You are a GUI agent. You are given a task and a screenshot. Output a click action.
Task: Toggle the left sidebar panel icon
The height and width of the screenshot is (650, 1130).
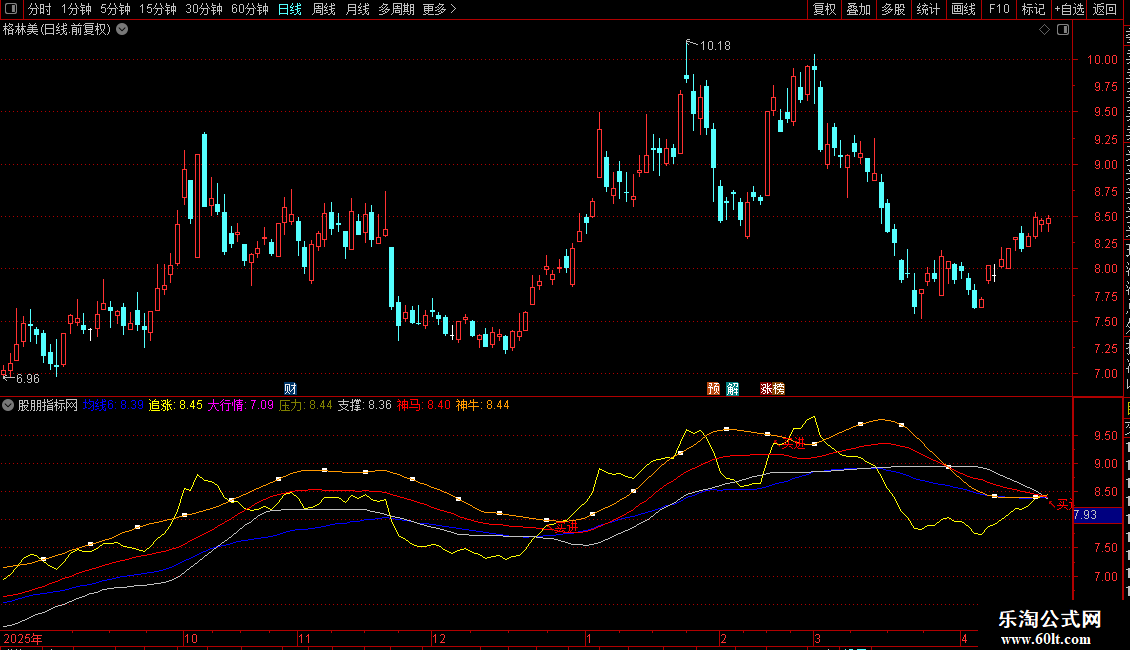11,9
